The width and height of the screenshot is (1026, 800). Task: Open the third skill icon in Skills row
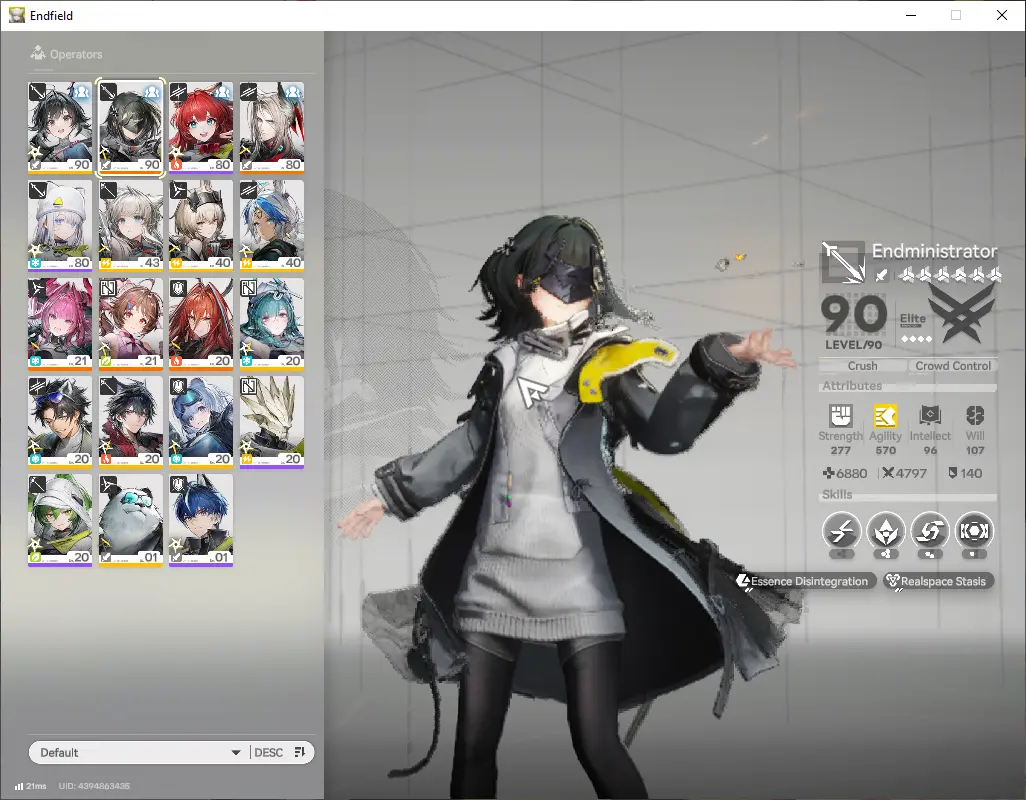coord(930,529)
